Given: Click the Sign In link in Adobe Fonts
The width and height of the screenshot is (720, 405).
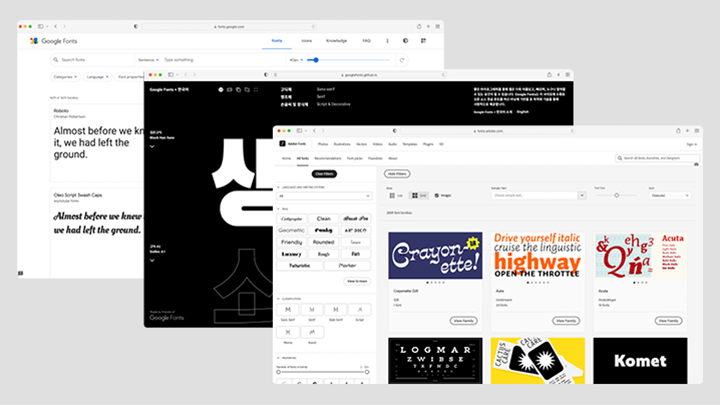Looking at the screenshot, I should pyautogui.click(x=692, y=144).
